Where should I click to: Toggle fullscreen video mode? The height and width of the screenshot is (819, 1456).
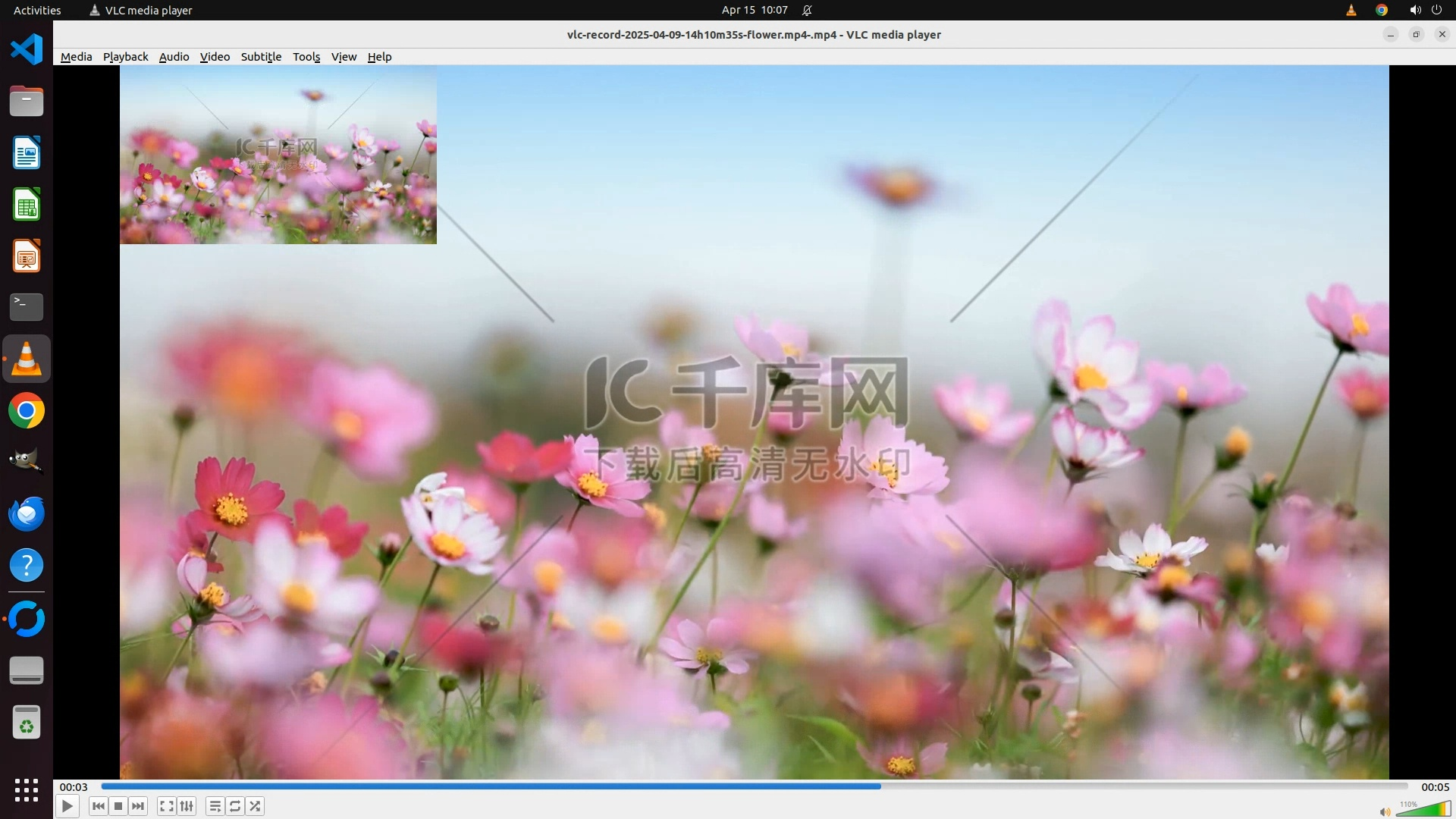167,806
